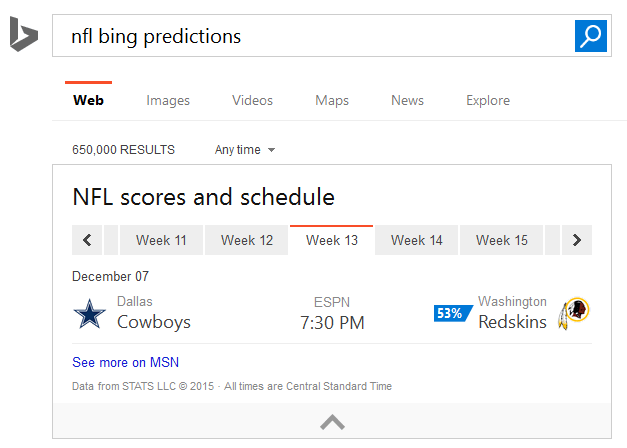The width and height of the screenshot is (627, 448).
Task: Select the Week 13 tab
Action: [x=331, y=240]
